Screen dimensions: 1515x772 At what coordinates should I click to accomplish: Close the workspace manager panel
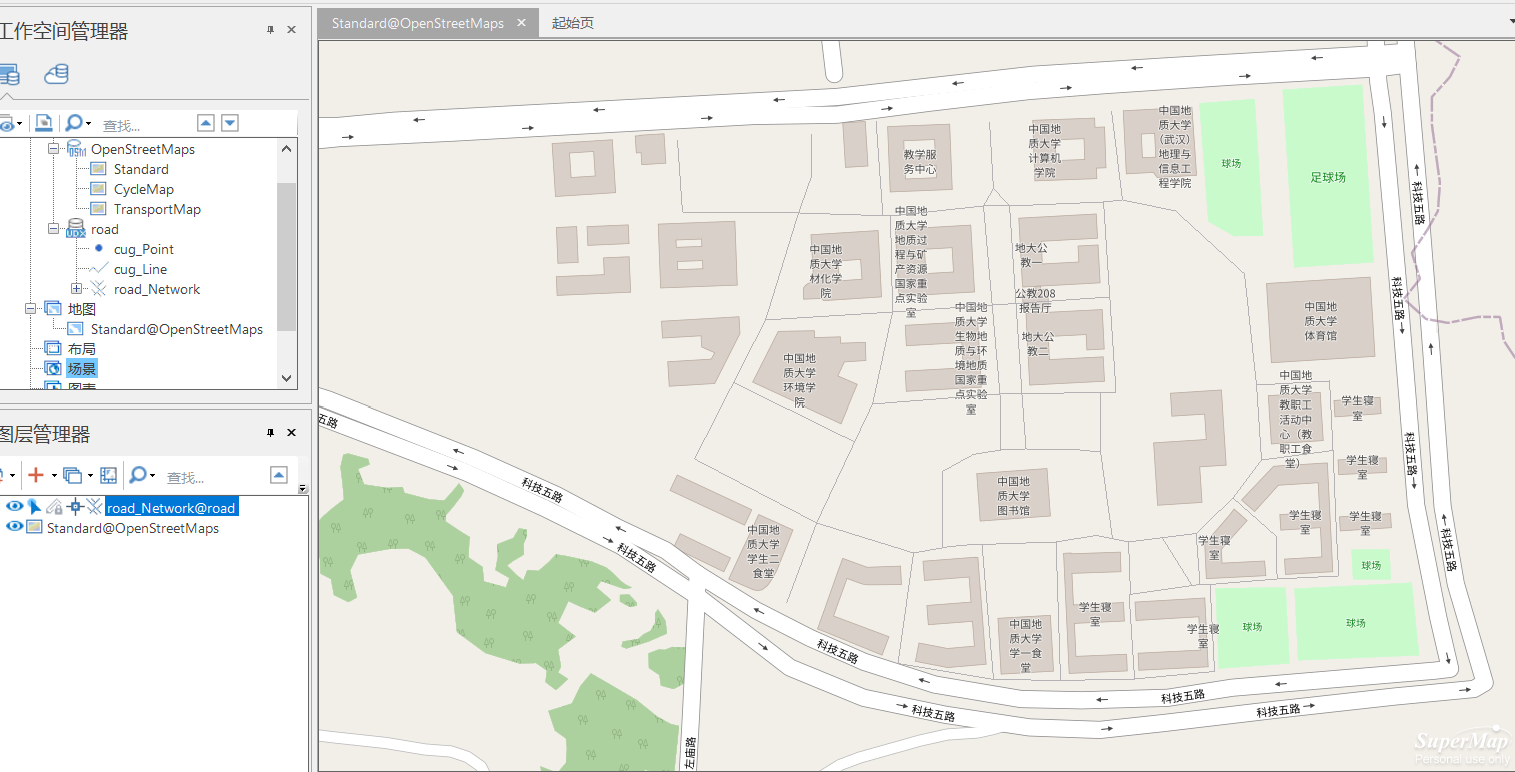click(292, 30)
